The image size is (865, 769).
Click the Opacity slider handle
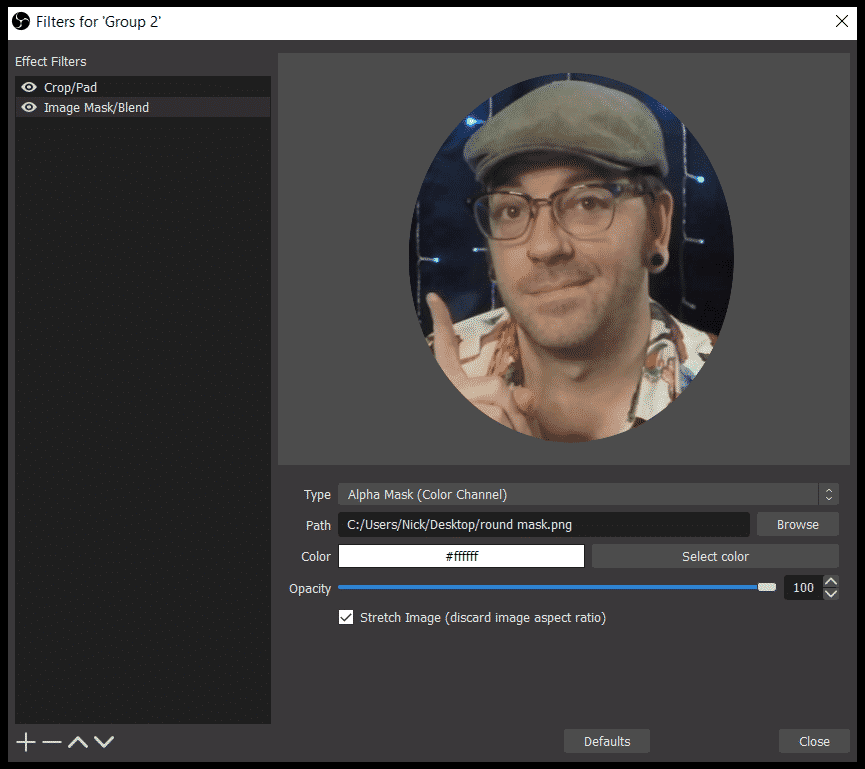(767, 587)
